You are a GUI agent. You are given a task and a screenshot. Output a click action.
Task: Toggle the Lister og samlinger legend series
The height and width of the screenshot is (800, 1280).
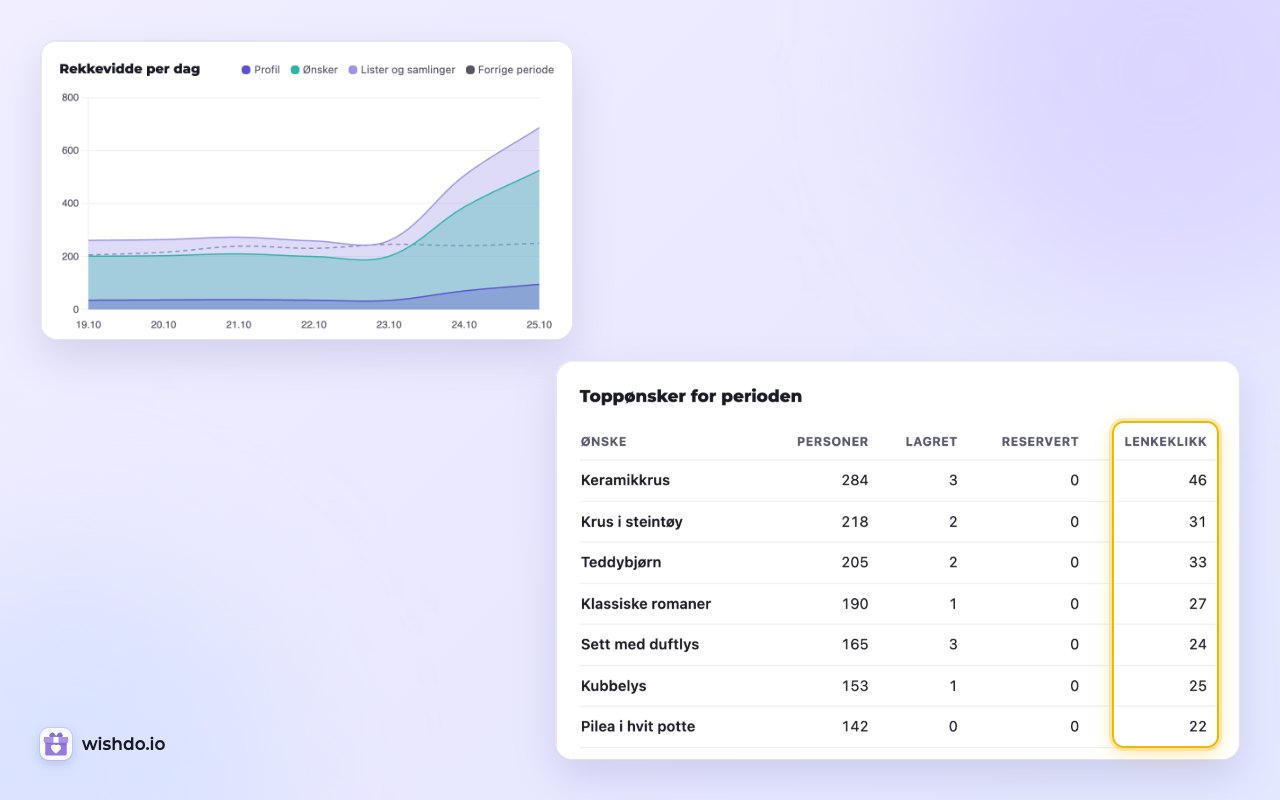[x=402, y=70]
